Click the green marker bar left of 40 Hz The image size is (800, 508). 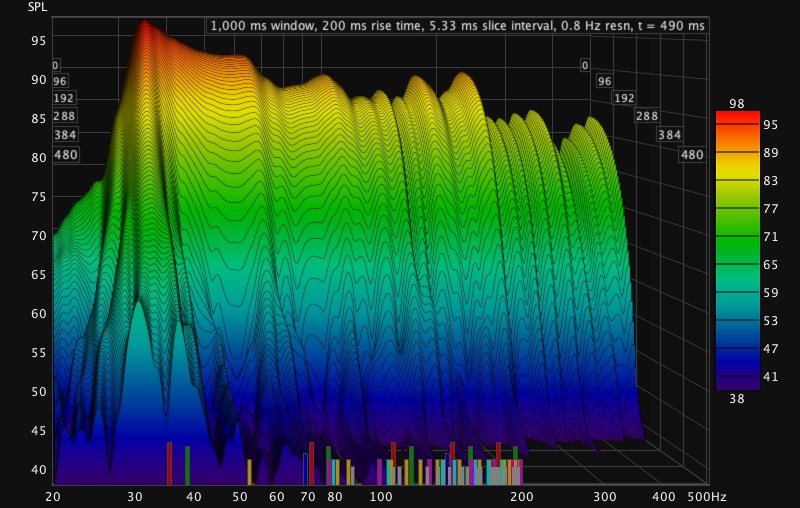pos(187,465)
